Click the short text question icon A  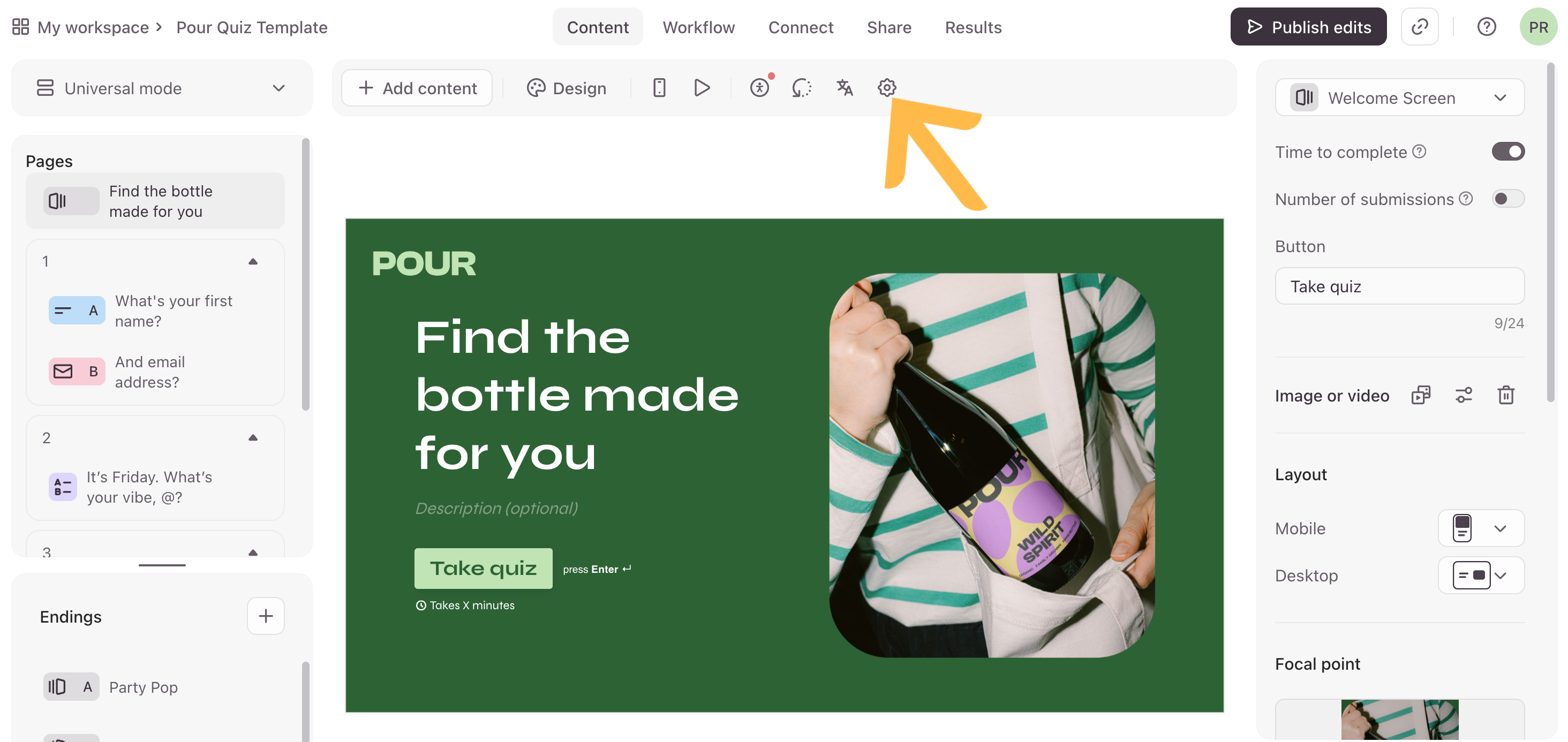pyautogui.click(x=77, y=311)
